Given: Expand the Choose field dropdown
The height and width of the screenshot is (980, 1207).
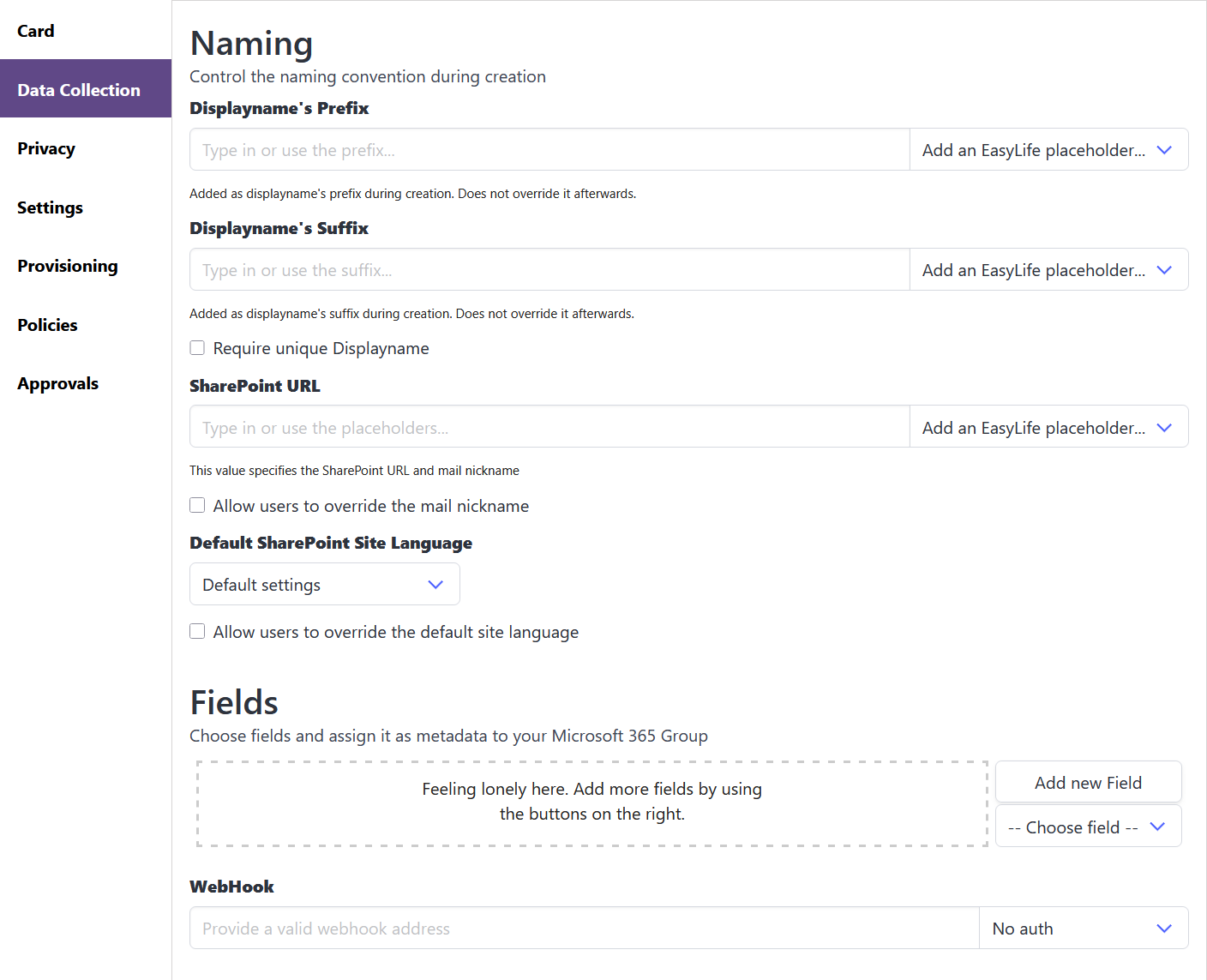Looking at the screenshot, I should point(1088,826).
